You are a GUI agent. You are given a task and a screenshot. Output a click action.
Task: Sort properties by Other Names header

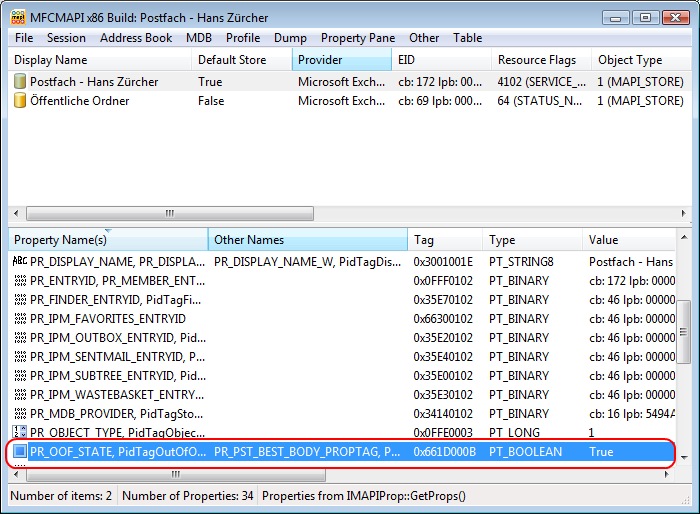(x=308, y=240)
